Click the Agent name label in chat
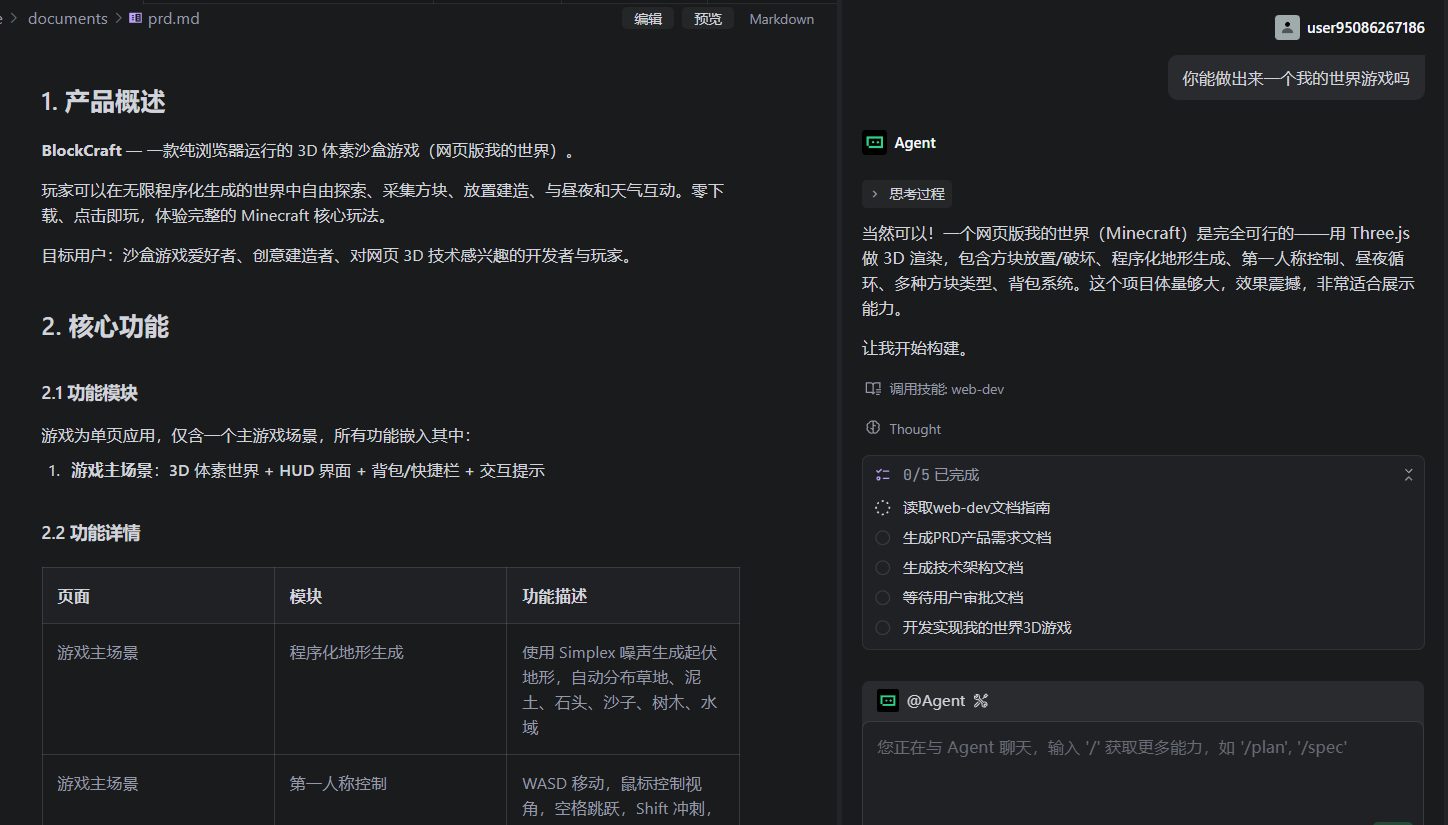The image size is (1448, 825). (x=915, y=142)
